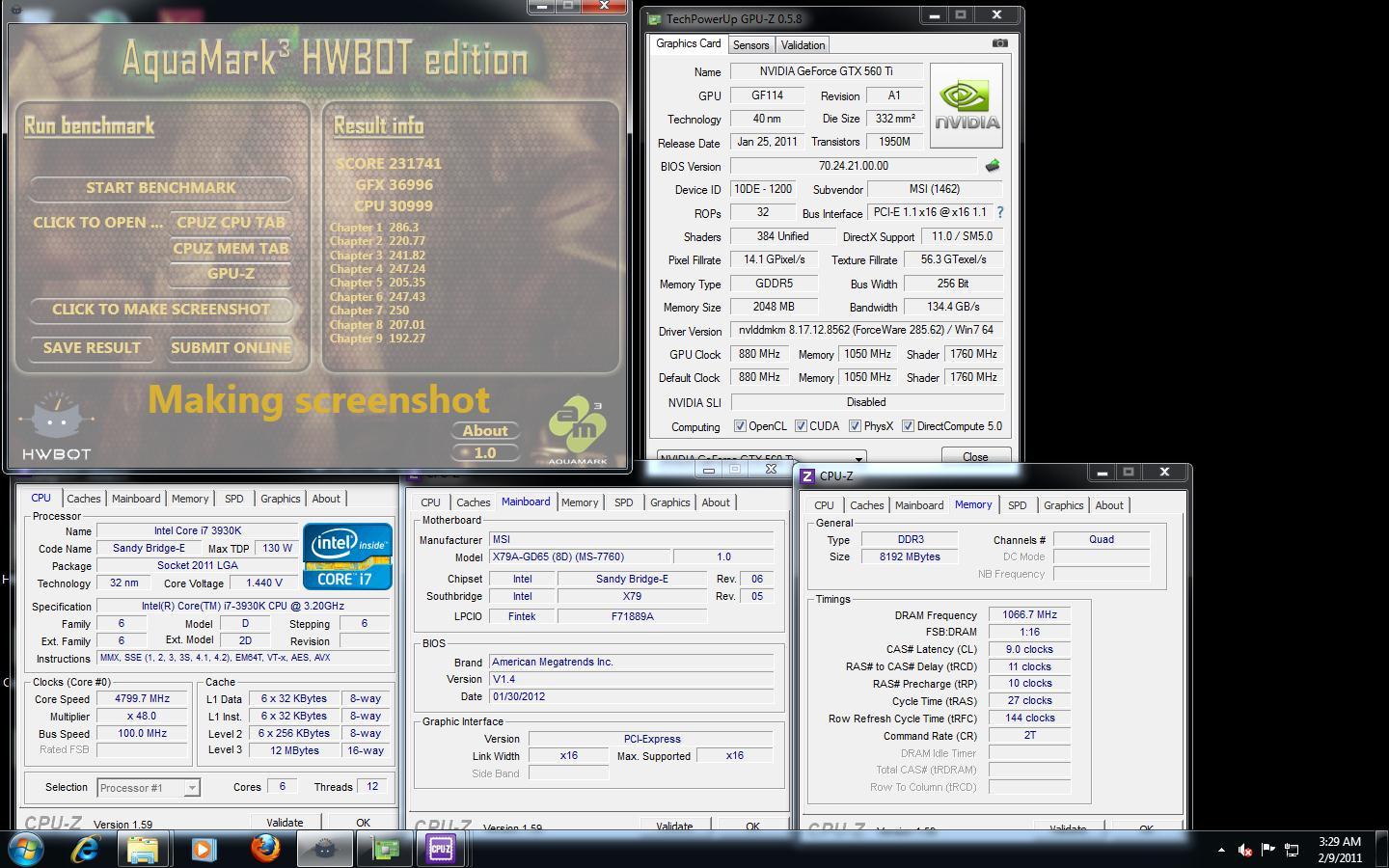The width and height of the screenshot is (1389, 868).
Task: Click the network tray icon
Action: click(x=1292, y=850)
